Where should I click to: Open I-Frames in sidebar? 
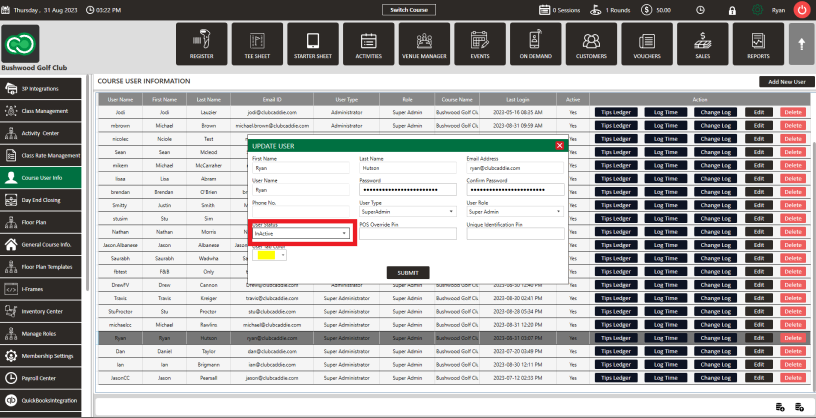point(41,289)
